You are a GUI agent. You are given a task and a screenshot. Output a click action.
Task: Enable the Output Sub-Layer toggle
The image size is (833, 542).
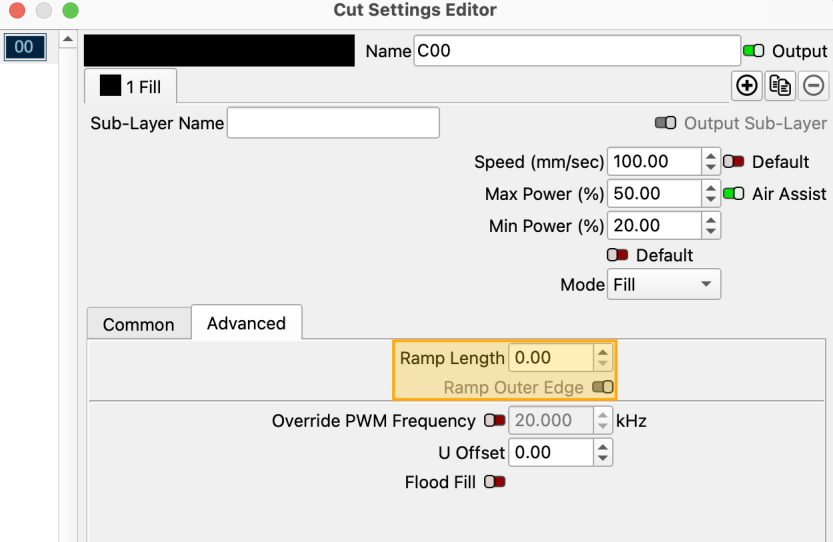click(x=666, y=123)
